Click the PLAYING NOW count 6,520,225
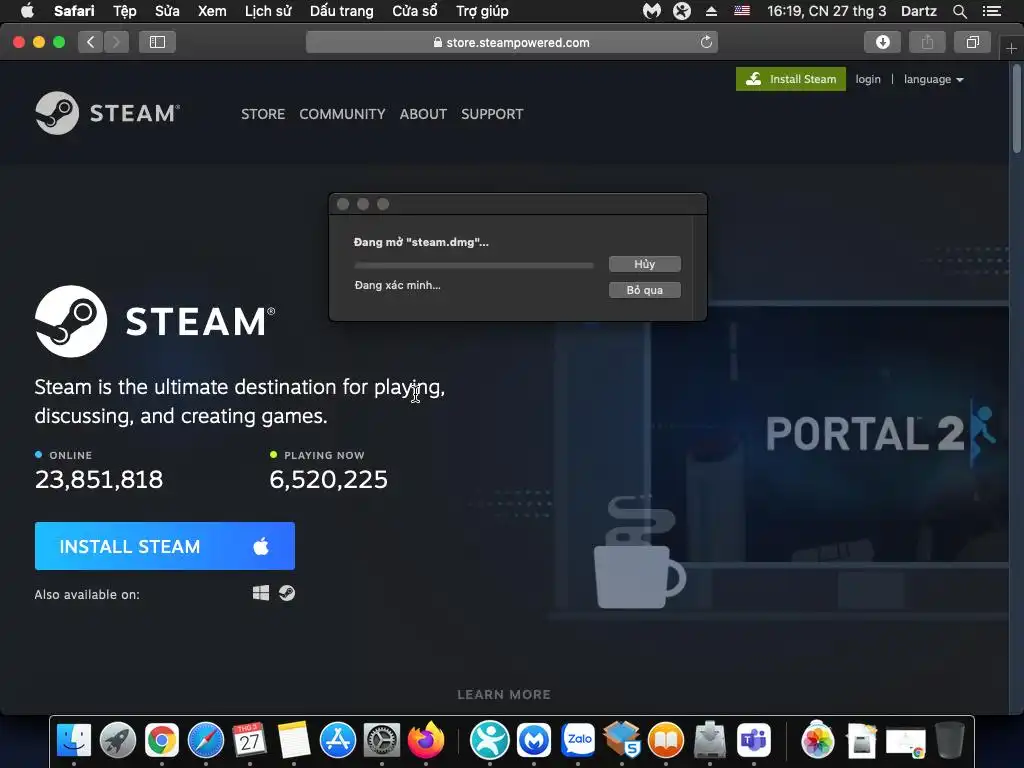1024x768 pixels. point(328,480)
